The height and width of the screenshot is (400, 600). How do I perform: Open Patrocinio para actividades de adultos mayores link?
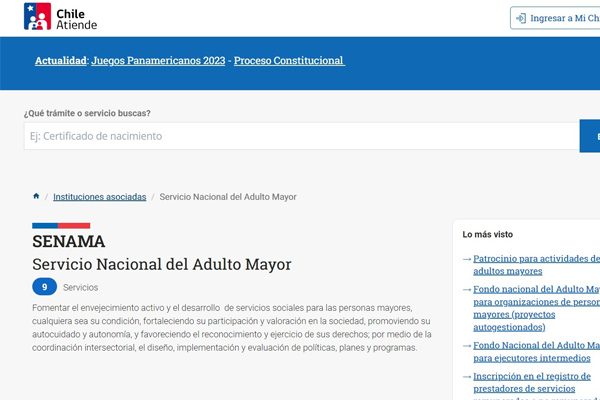click(x=536, y=264)
